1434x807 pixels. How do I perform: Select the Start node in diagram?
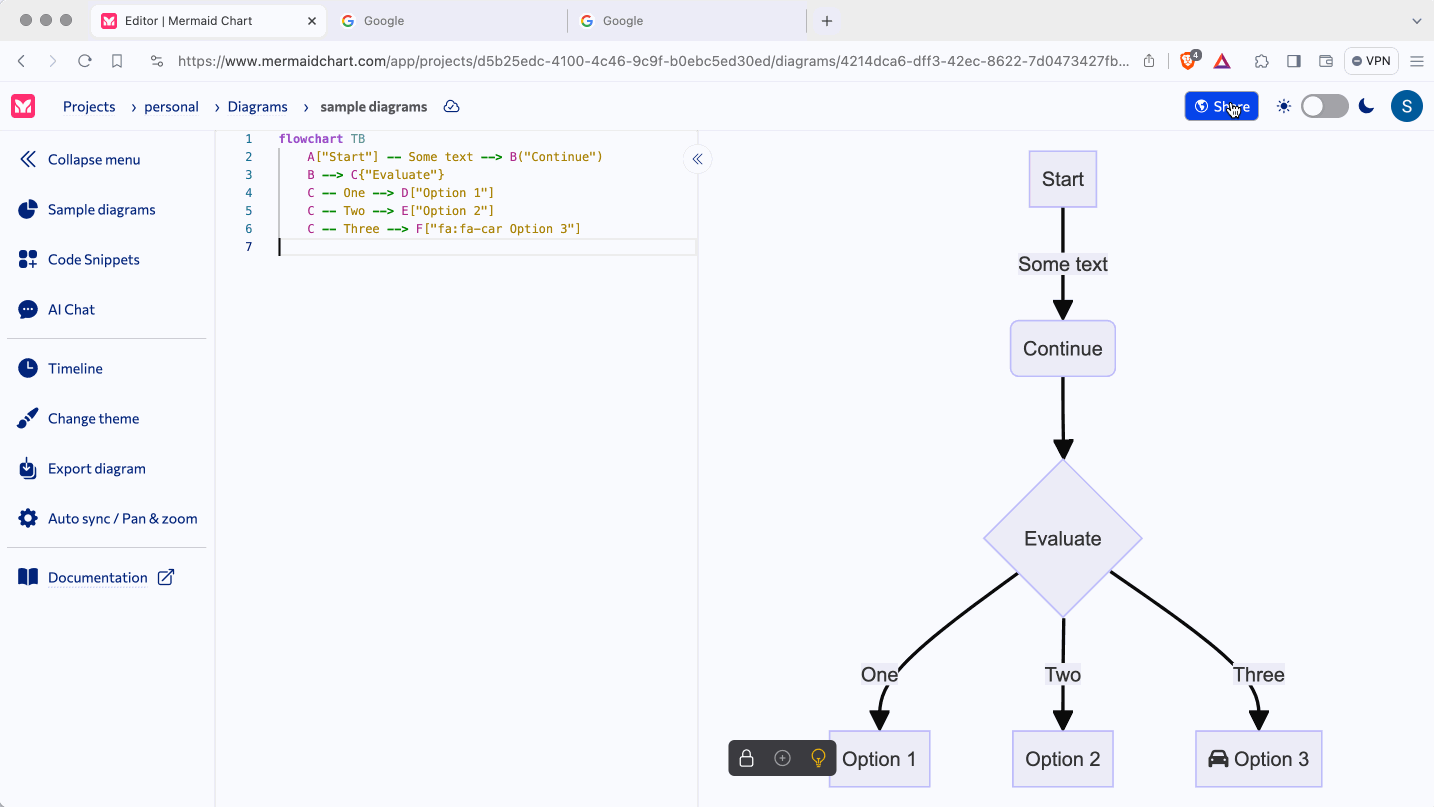click(x=1062, y=179)
